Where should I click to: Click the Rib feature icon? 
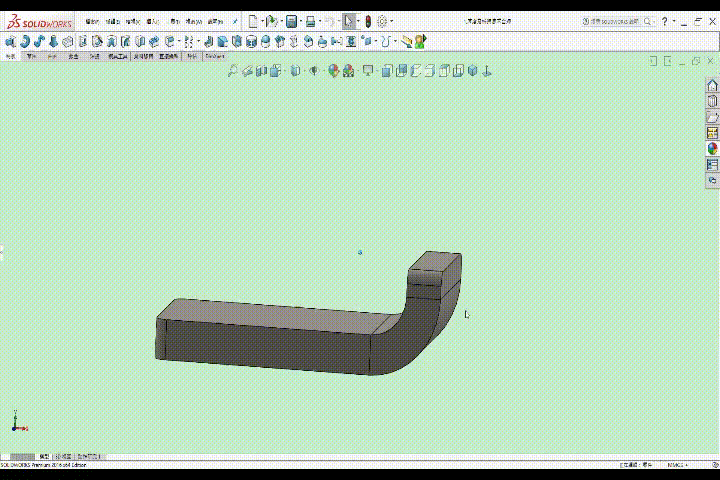208,42
